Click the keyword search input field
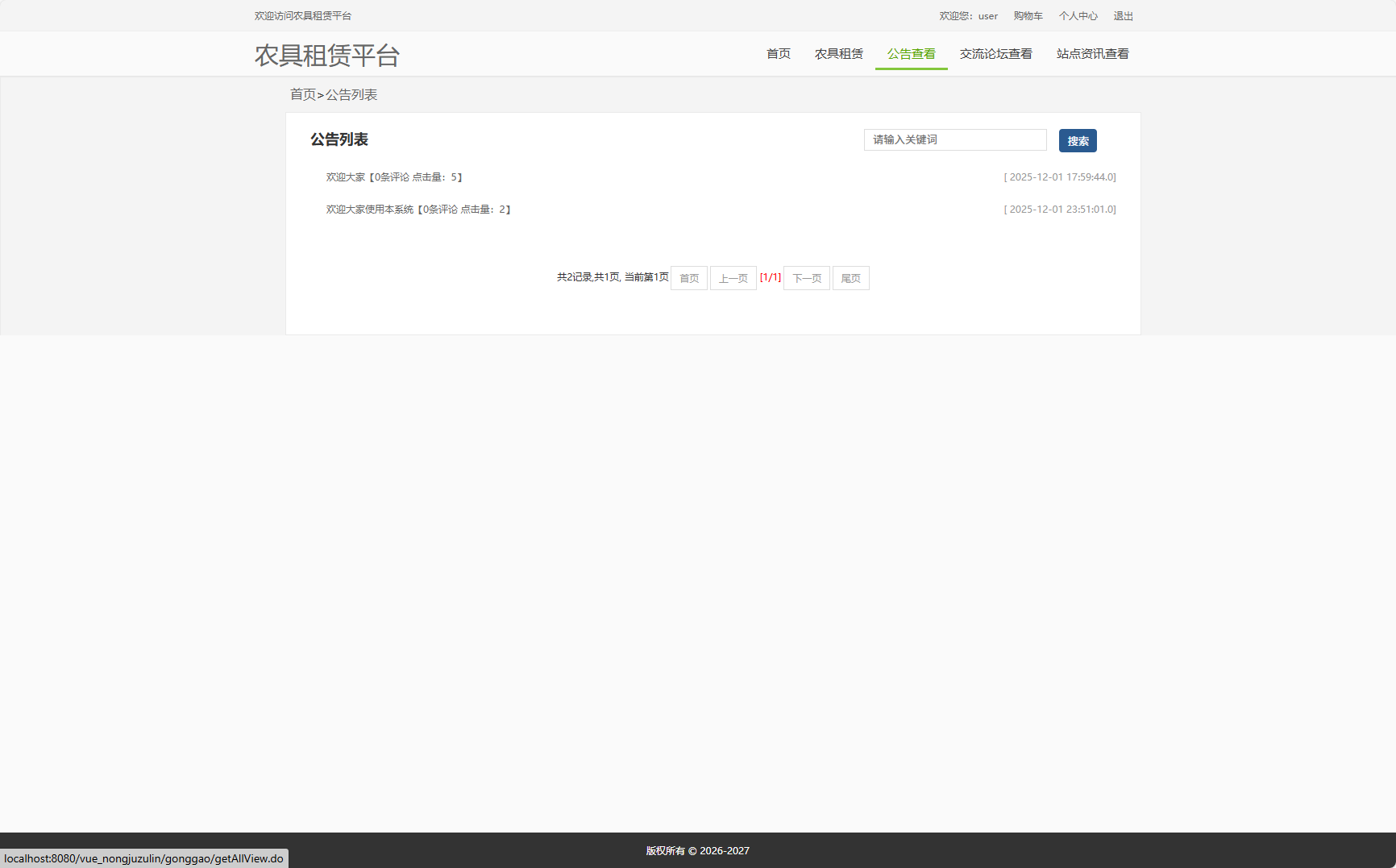Viewport: 1396px width, 868px height. [954, 139]
